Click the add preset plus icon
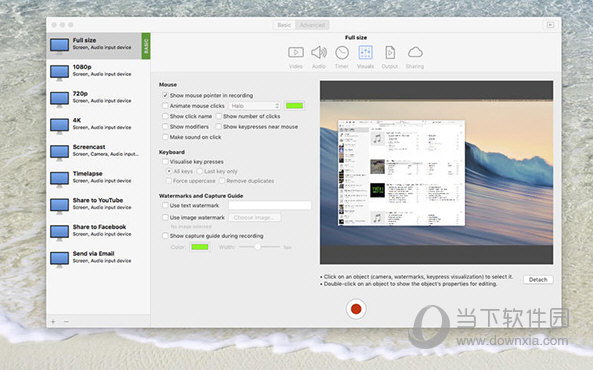This screenshot has height=370, width=593. point(53,322)
